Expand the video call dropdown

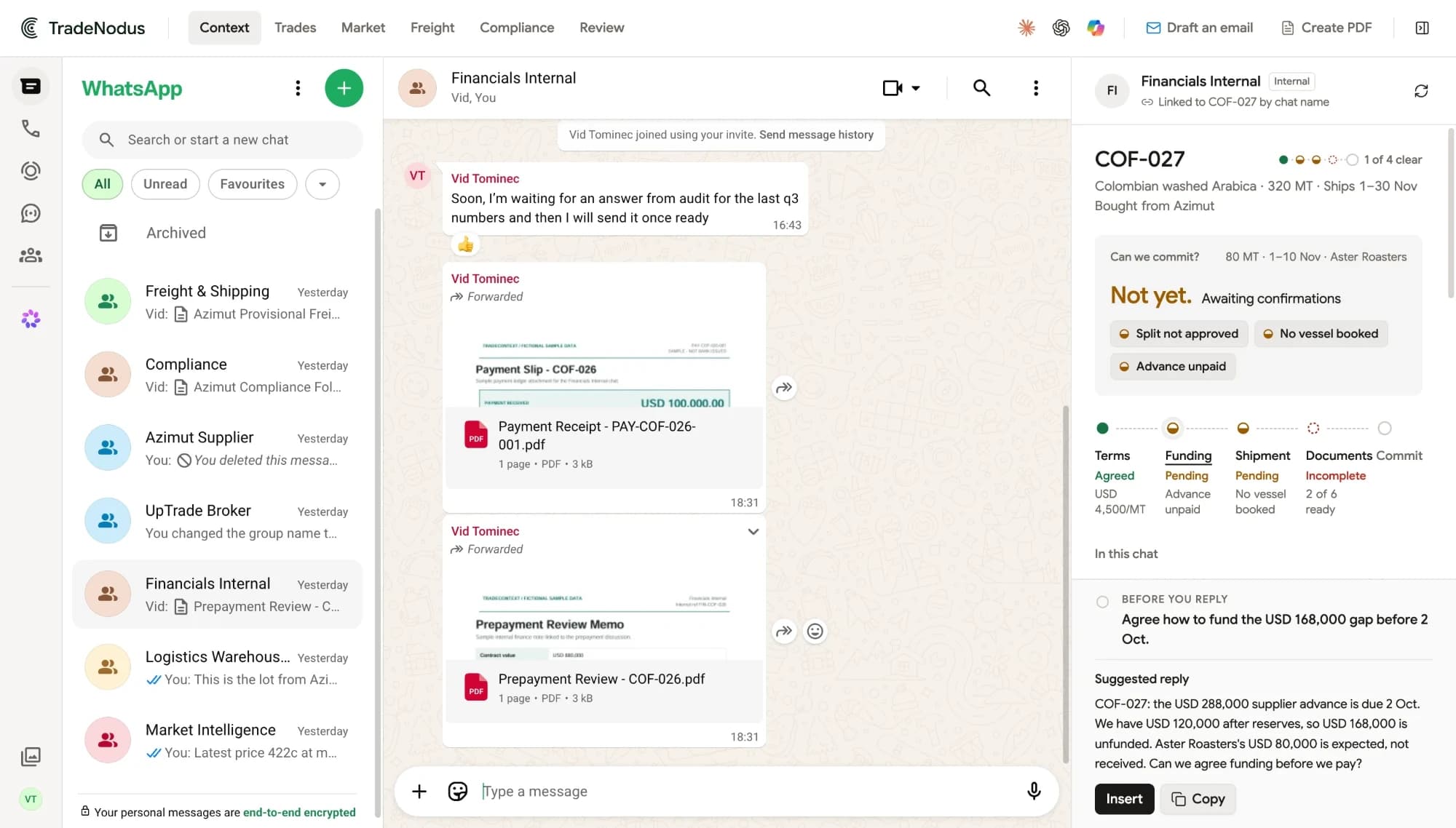pyautogui.click(x=916, y=88)
